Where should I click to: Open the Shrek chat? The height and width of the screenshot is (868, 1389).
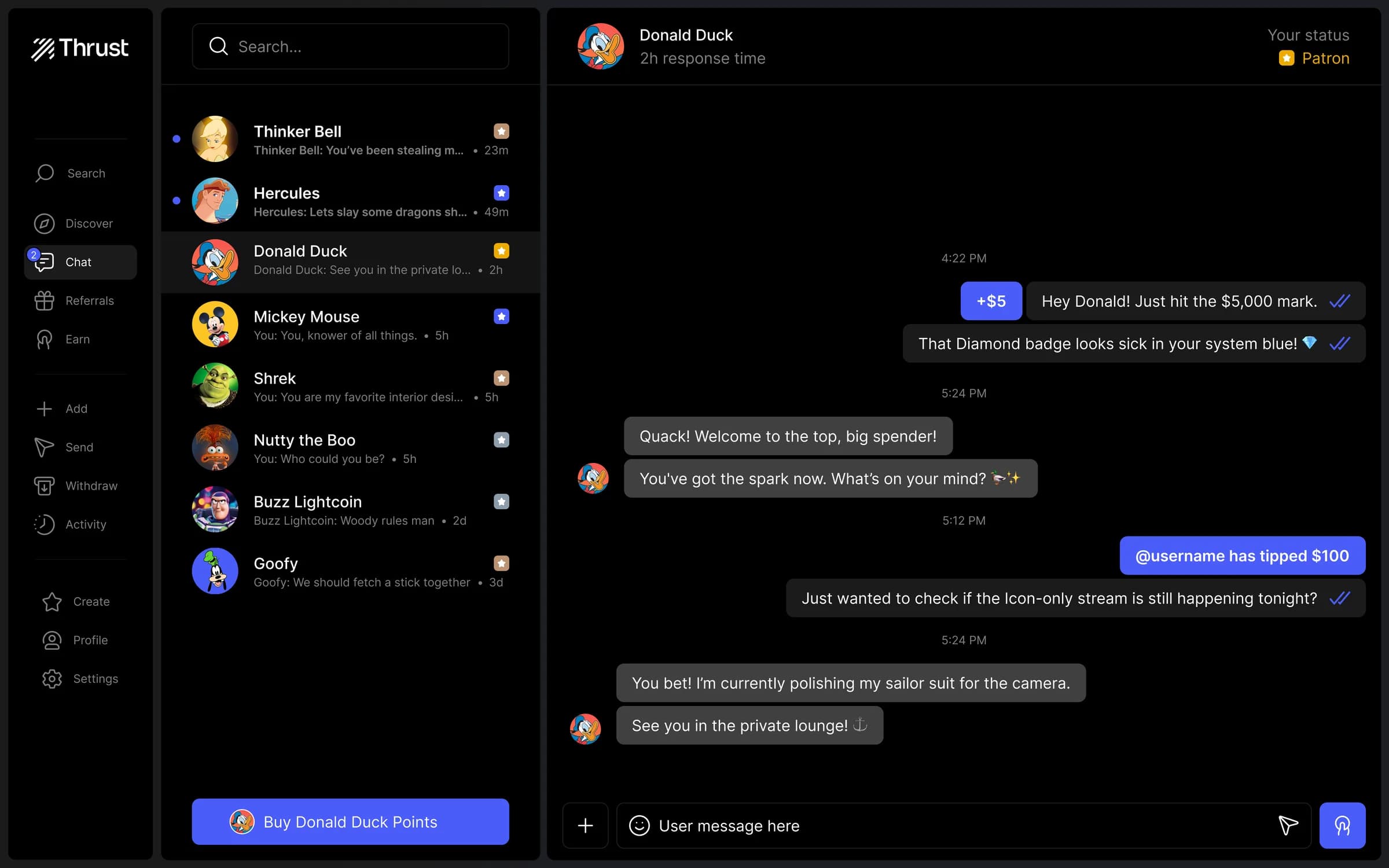click(350, 386)
